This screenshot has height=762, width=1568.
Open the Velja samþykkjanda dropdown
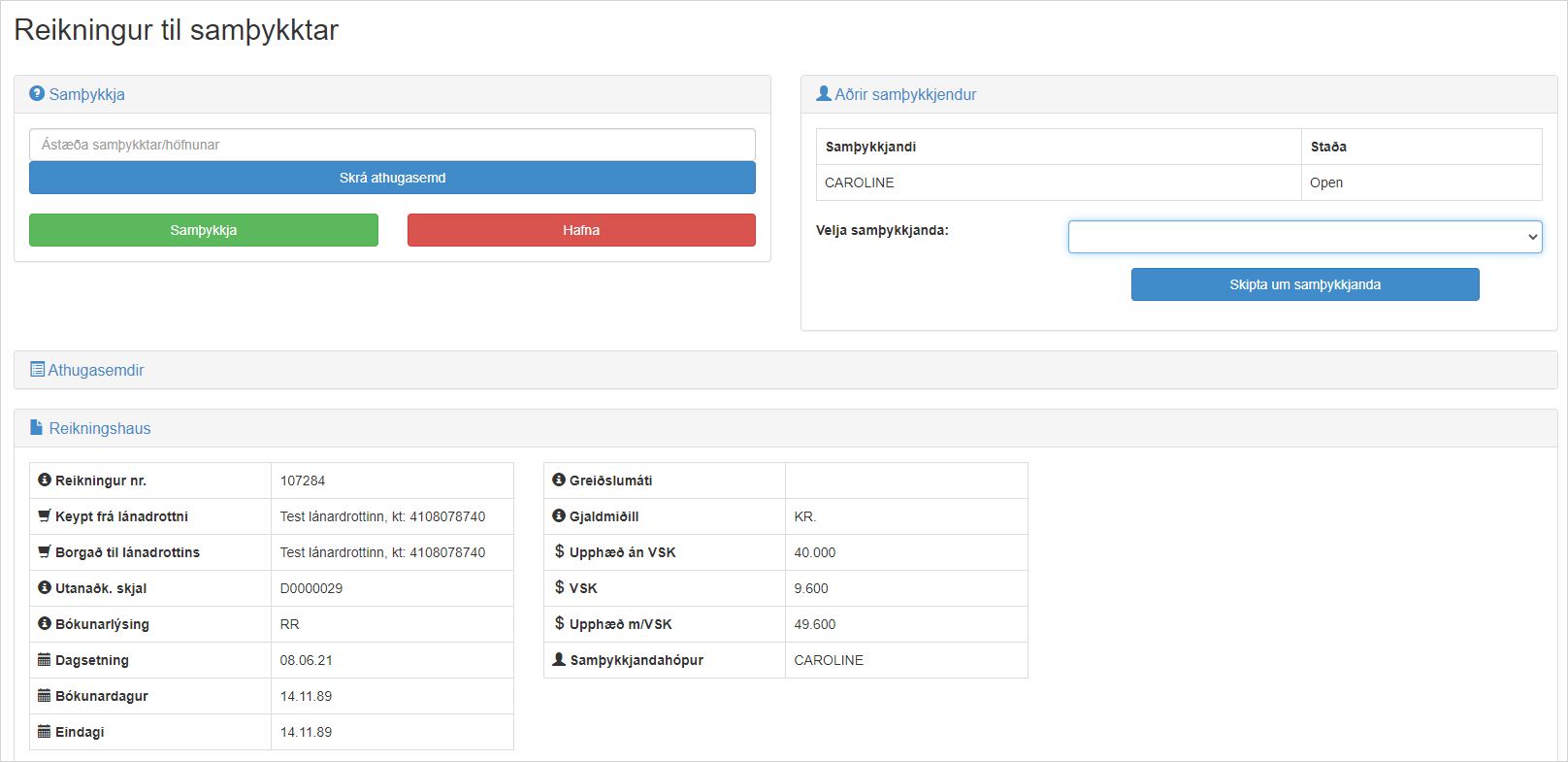tap(1304, 237)
